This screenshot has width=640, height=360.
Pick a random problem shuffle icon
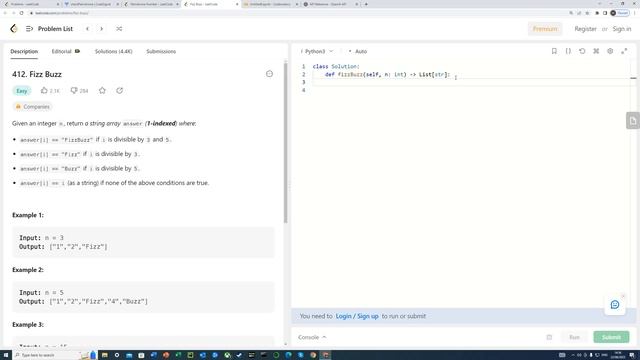(119, 29)
